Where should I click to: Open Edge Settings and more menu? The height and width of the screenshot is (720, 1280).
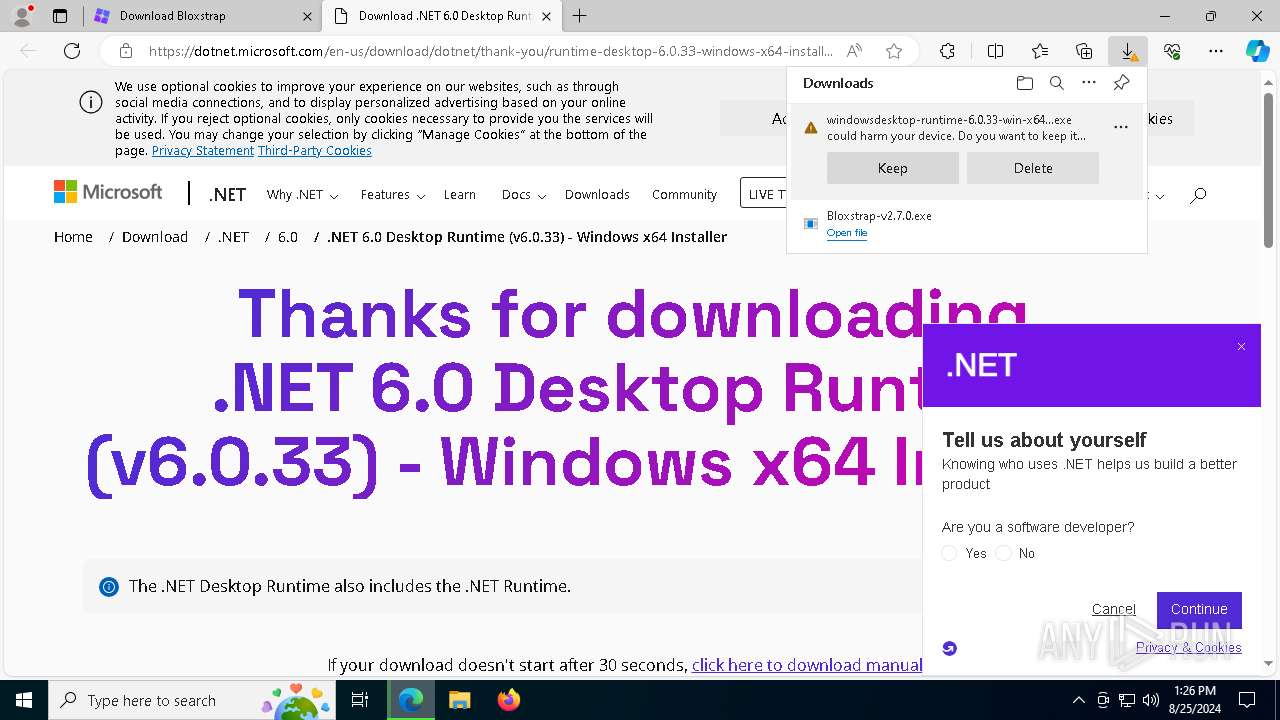point(1216,51)
